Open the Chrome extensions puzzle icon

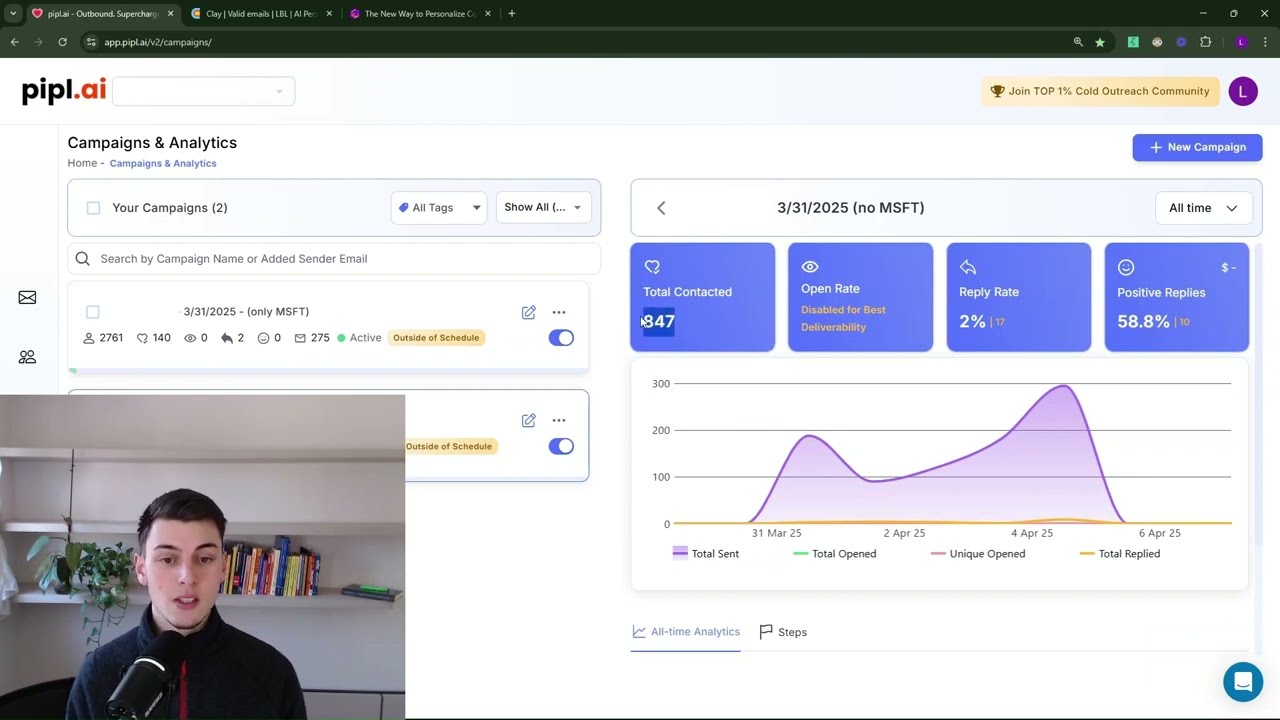tap(1205, 42)
